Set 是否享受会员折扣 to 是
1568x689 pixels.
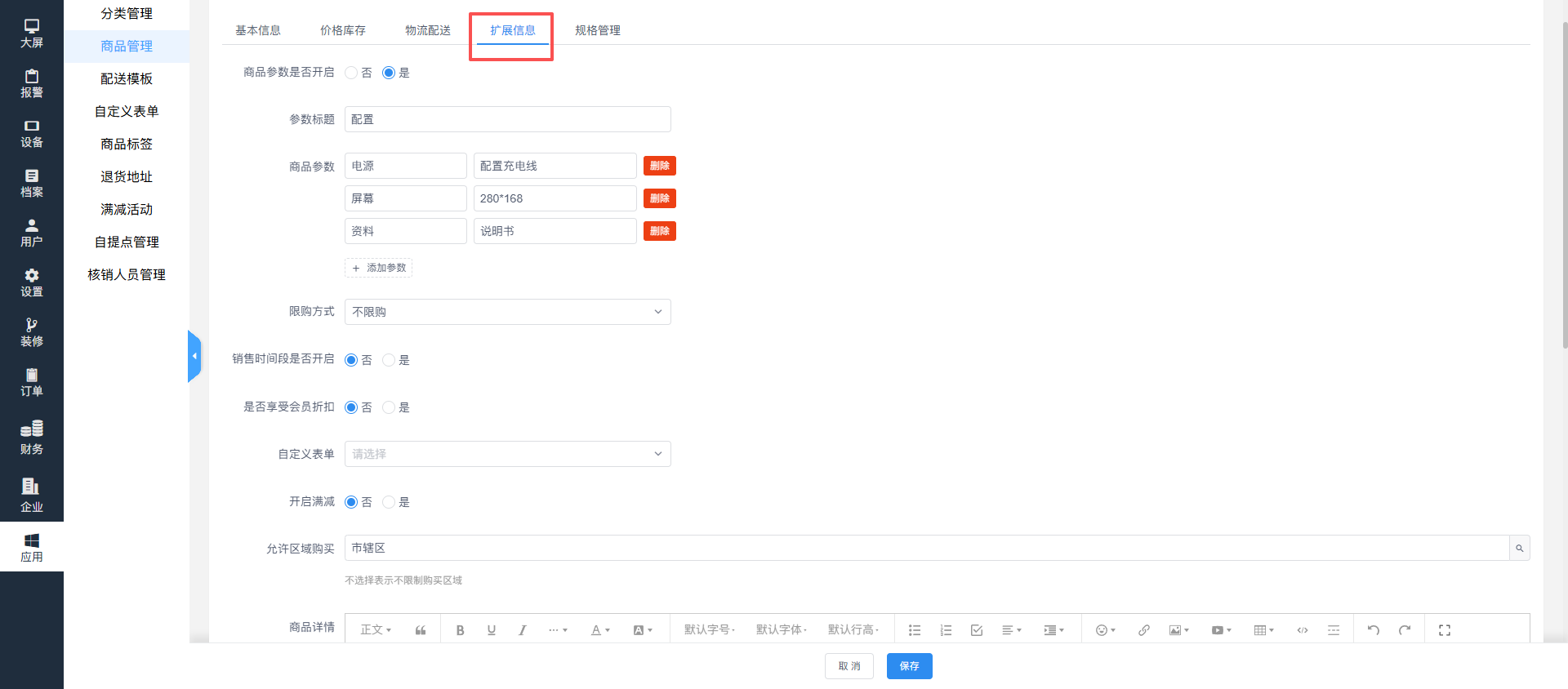389,407
